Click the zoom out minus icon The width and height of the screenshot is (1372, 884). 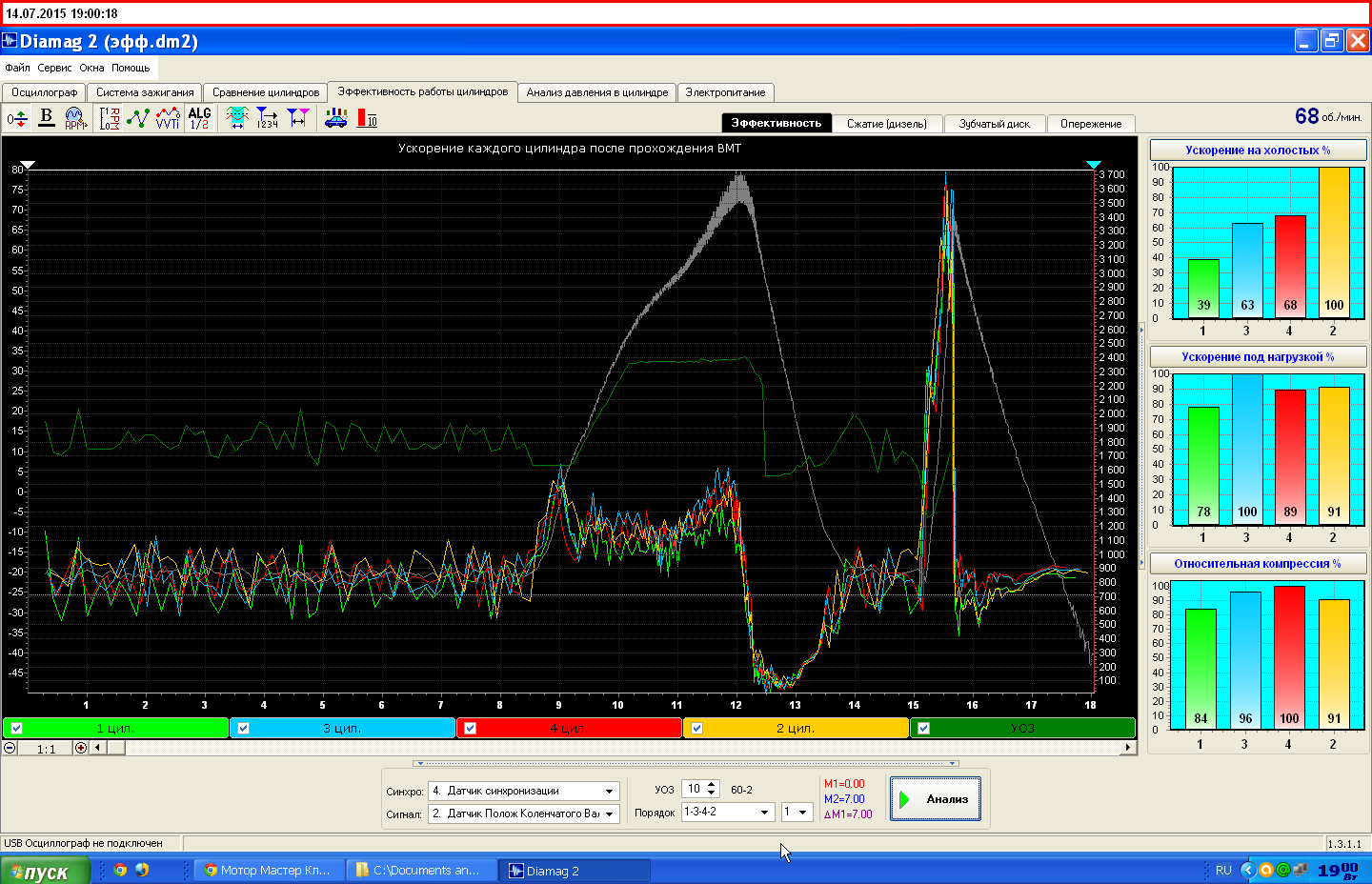click(10, 748)
